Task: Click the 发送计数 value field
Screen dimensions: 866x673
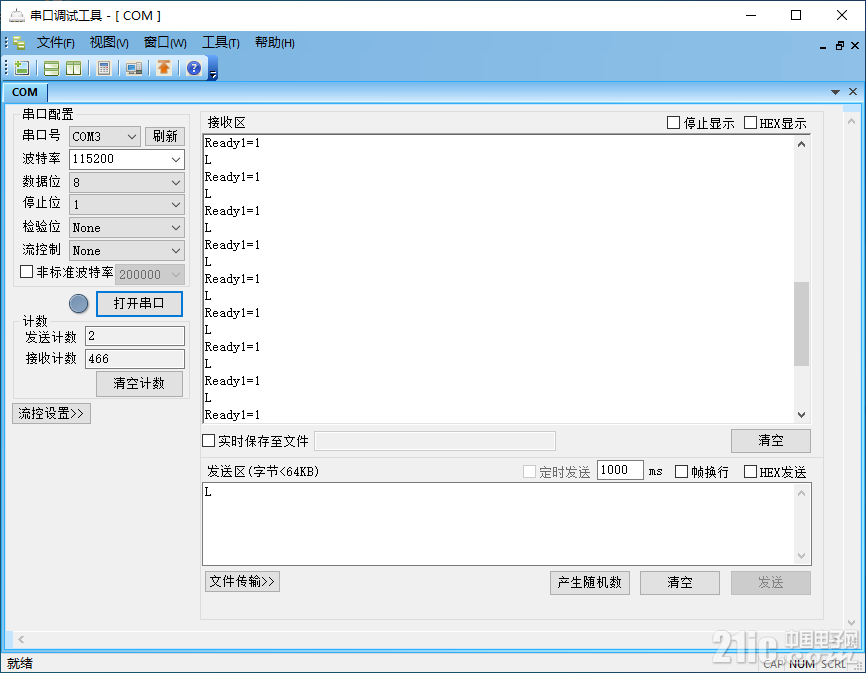Action: [135, 336]
